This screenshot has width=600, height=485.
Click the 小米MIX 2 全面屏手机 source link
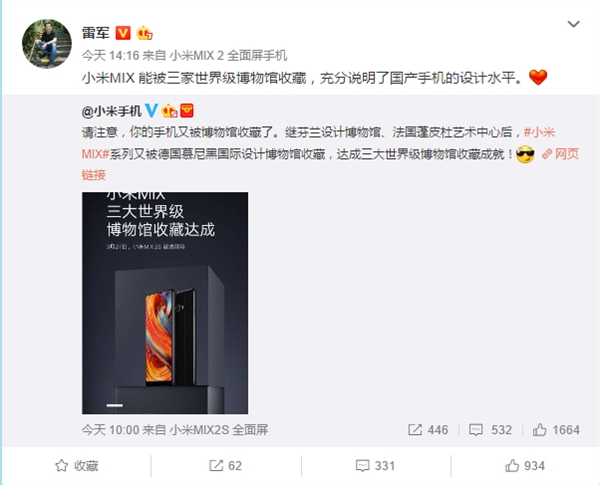(x=228, y=56)
